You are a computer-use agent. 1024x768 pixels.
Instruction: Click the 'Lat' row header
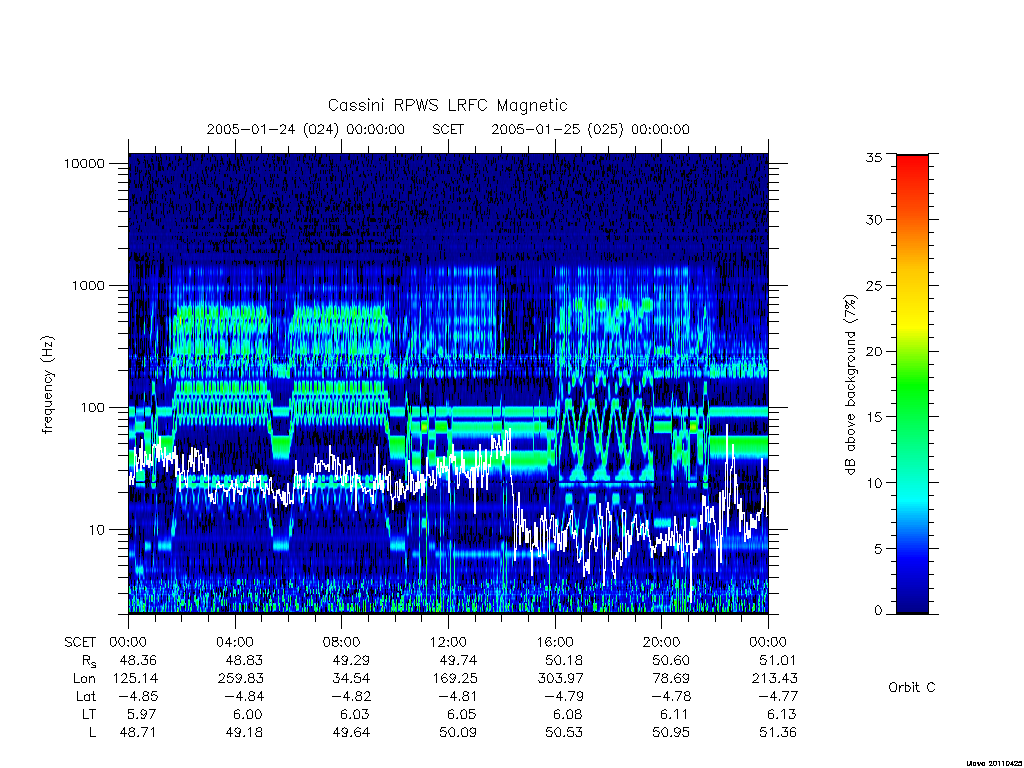[86, 697]
